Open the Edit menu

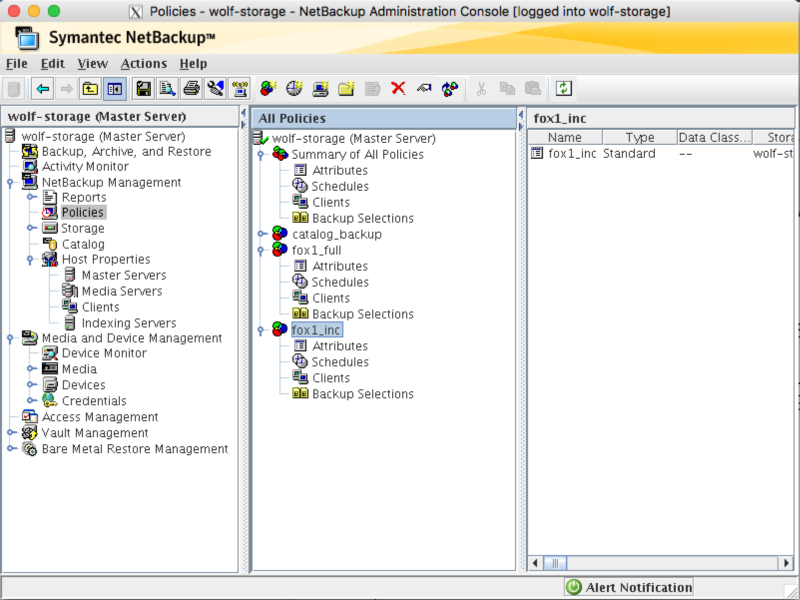pyautogui.click(x=53, y=64)
